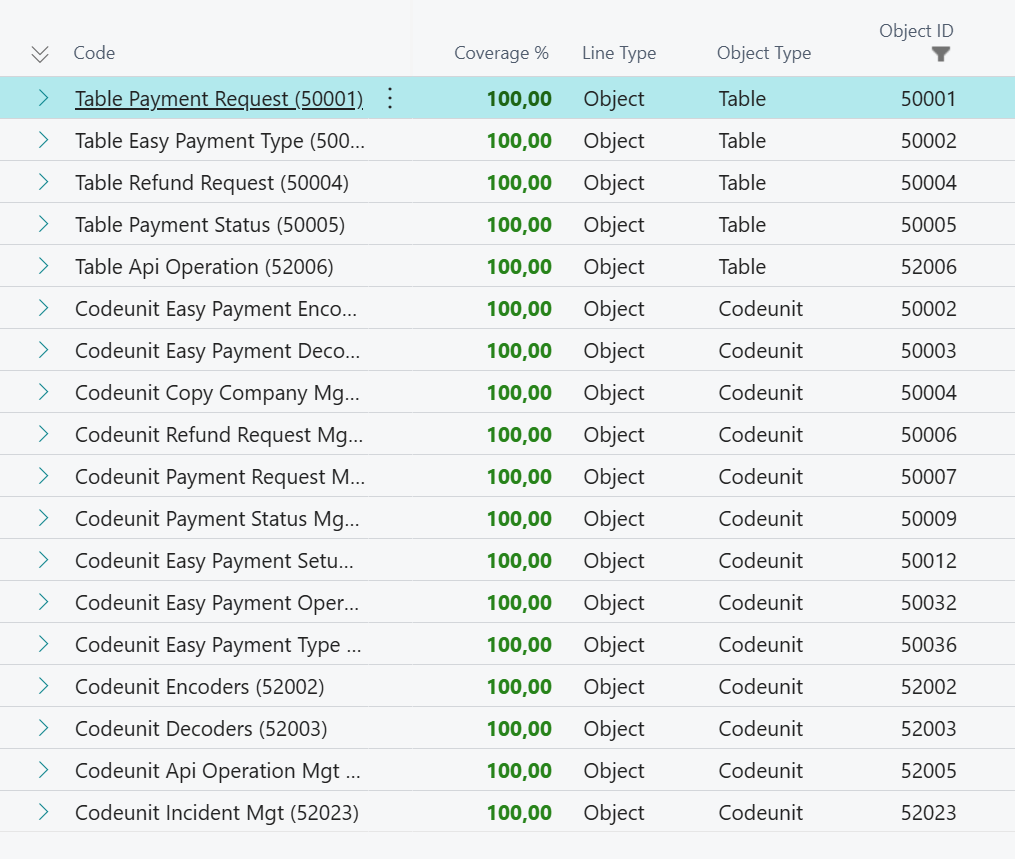This screenshot has width=1015, height=859.
Task: Expand the Codeunit Decoders (52003) row
Action: point(43,729)
